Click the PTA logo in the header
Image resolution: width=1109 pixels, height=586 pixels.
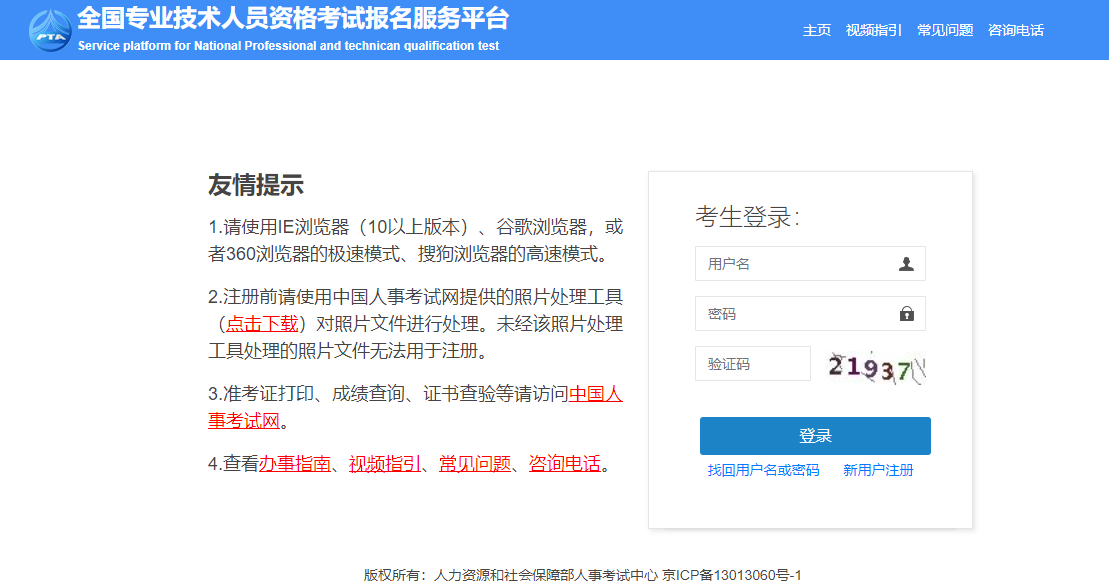pyautogui.click(x=50, y=30)
